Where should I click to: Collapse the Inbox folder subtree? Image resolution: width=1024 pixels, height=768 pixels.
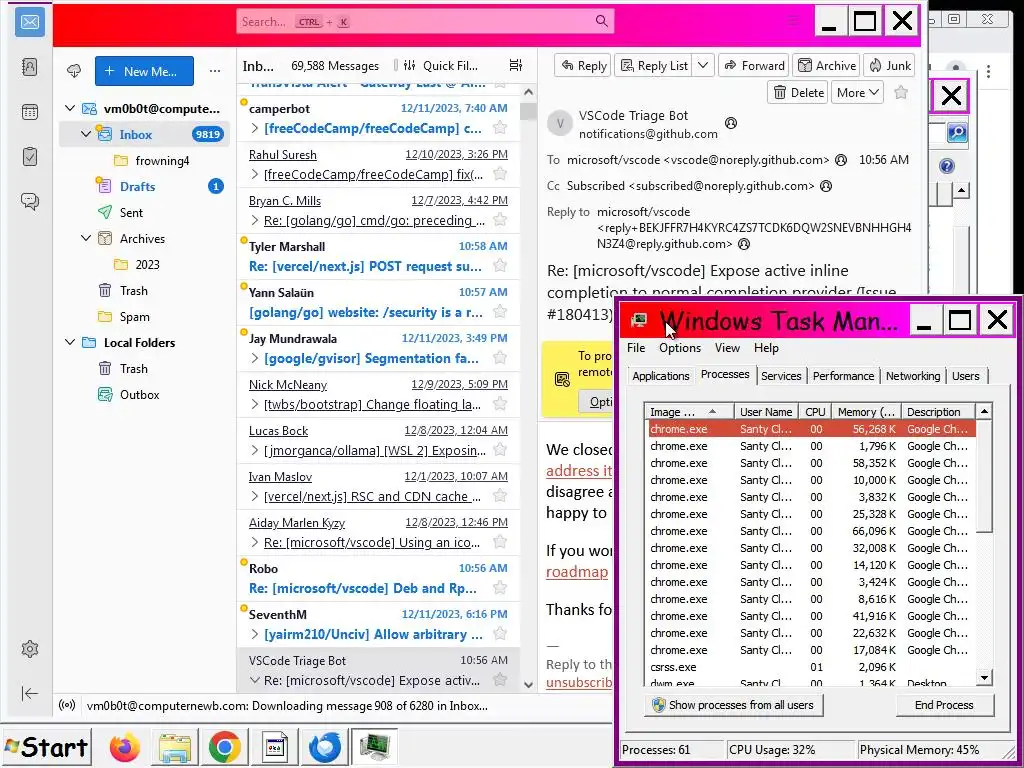click(x=86, y=134)
